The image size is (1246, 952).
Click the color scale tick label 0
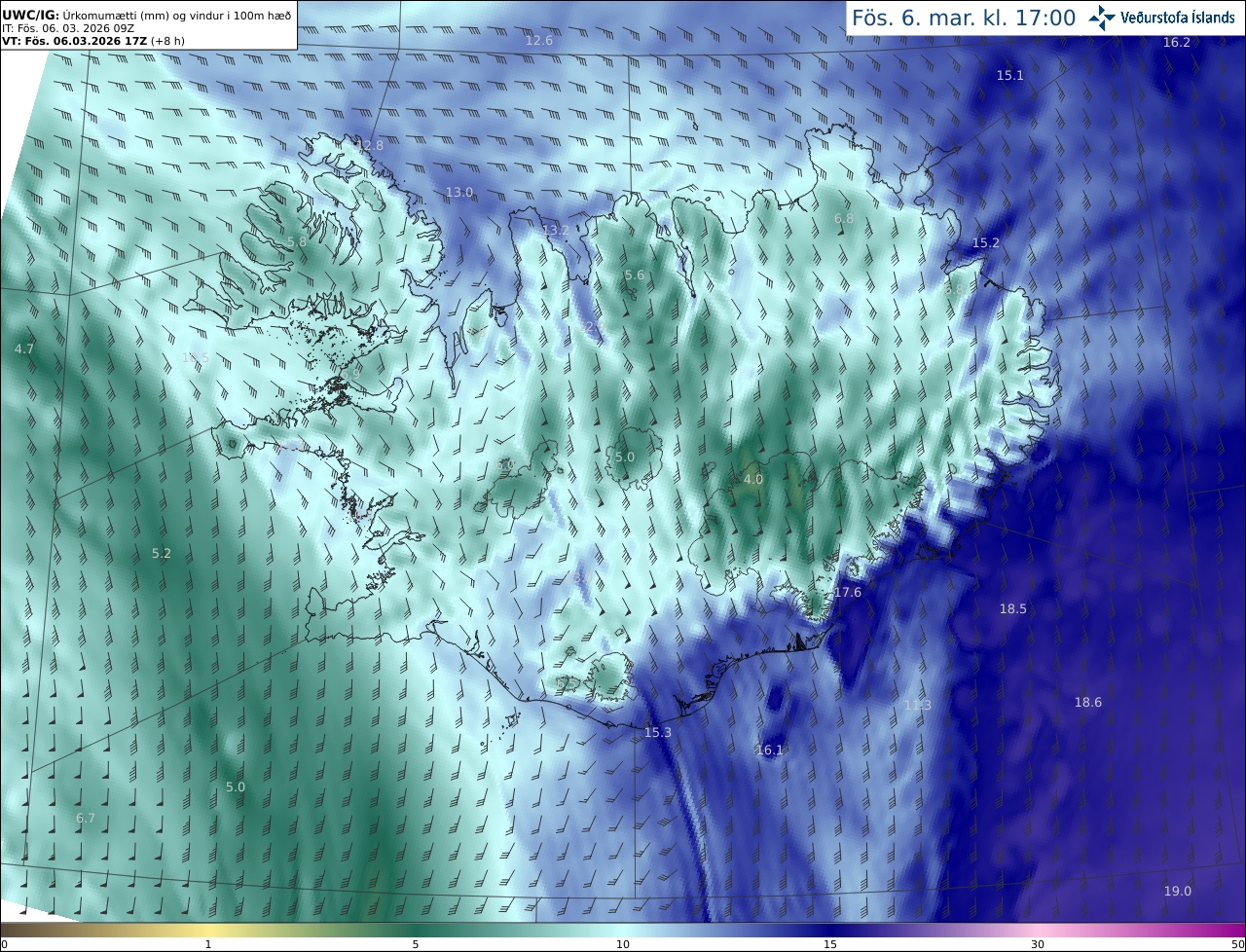4,944
